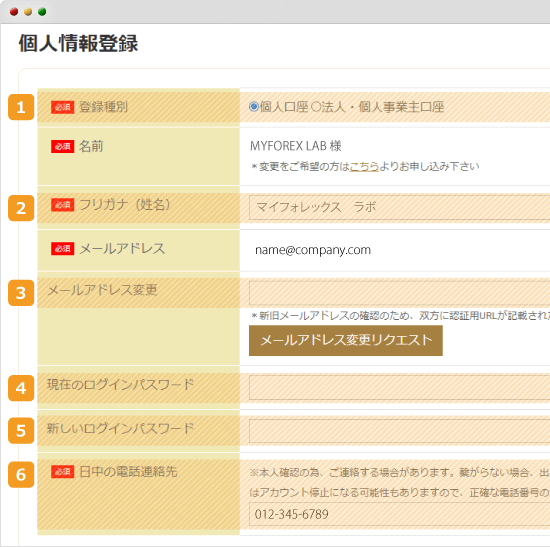
Task: Click the 名前 row label
Action: (x=91, y=146)
